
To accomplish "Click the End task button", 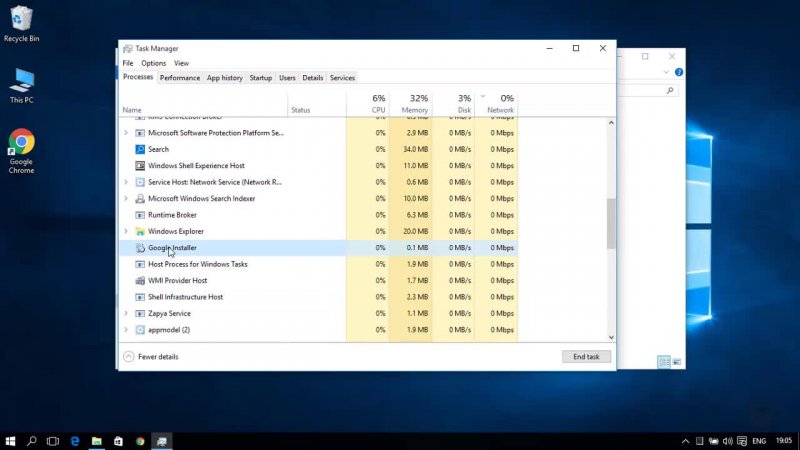I will pos(586,357).
